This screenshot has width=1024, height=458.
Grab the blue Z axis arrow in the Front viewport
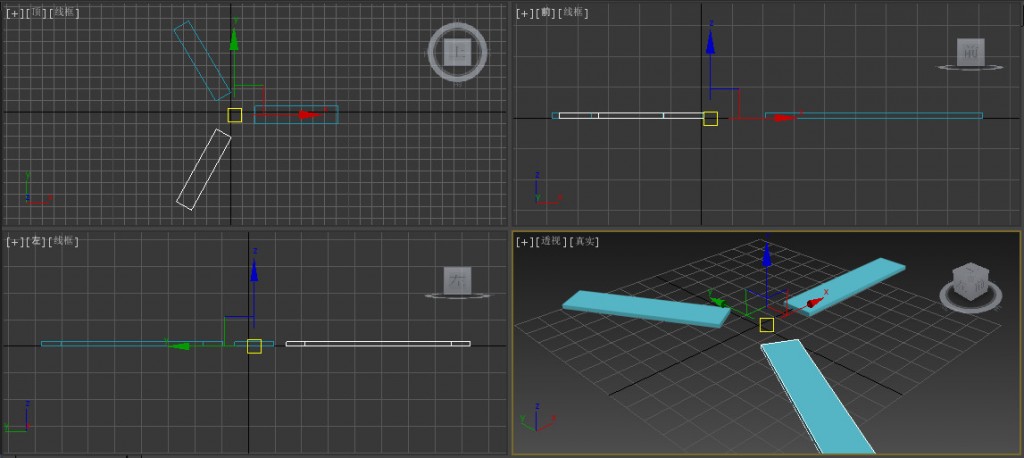(x=711, y=42)
